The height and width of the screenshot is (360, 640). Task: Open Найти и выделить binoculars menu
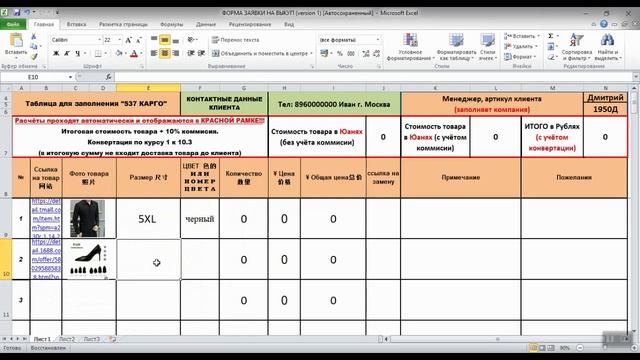[608, 47]
